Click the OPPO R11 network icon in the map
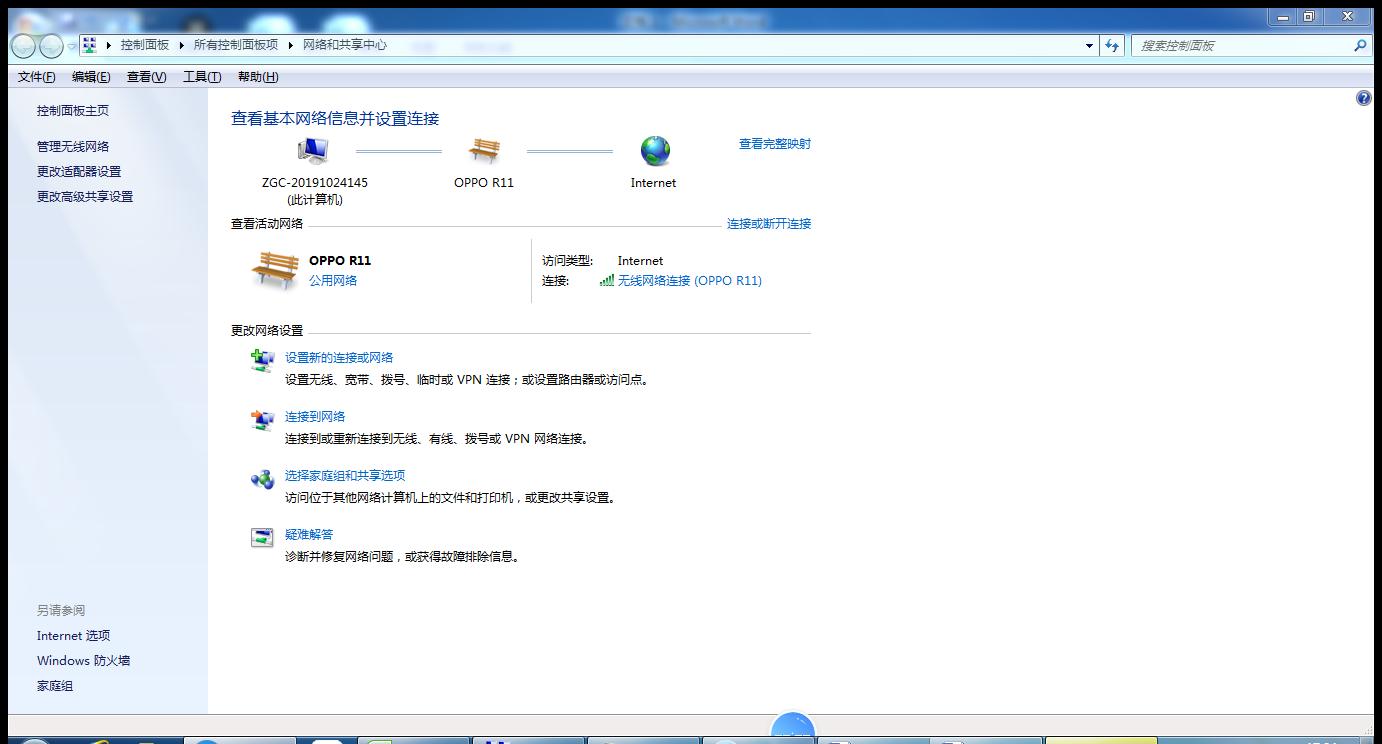 coord(484,150)
